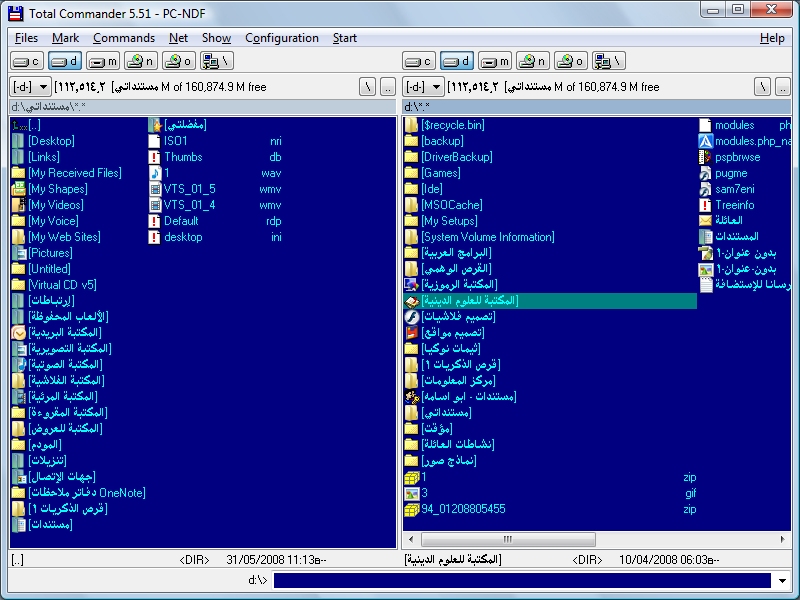Viewport: 800px width, 600px height.
Task: Open command line history dropdown arrow
Action: (782, 581)
